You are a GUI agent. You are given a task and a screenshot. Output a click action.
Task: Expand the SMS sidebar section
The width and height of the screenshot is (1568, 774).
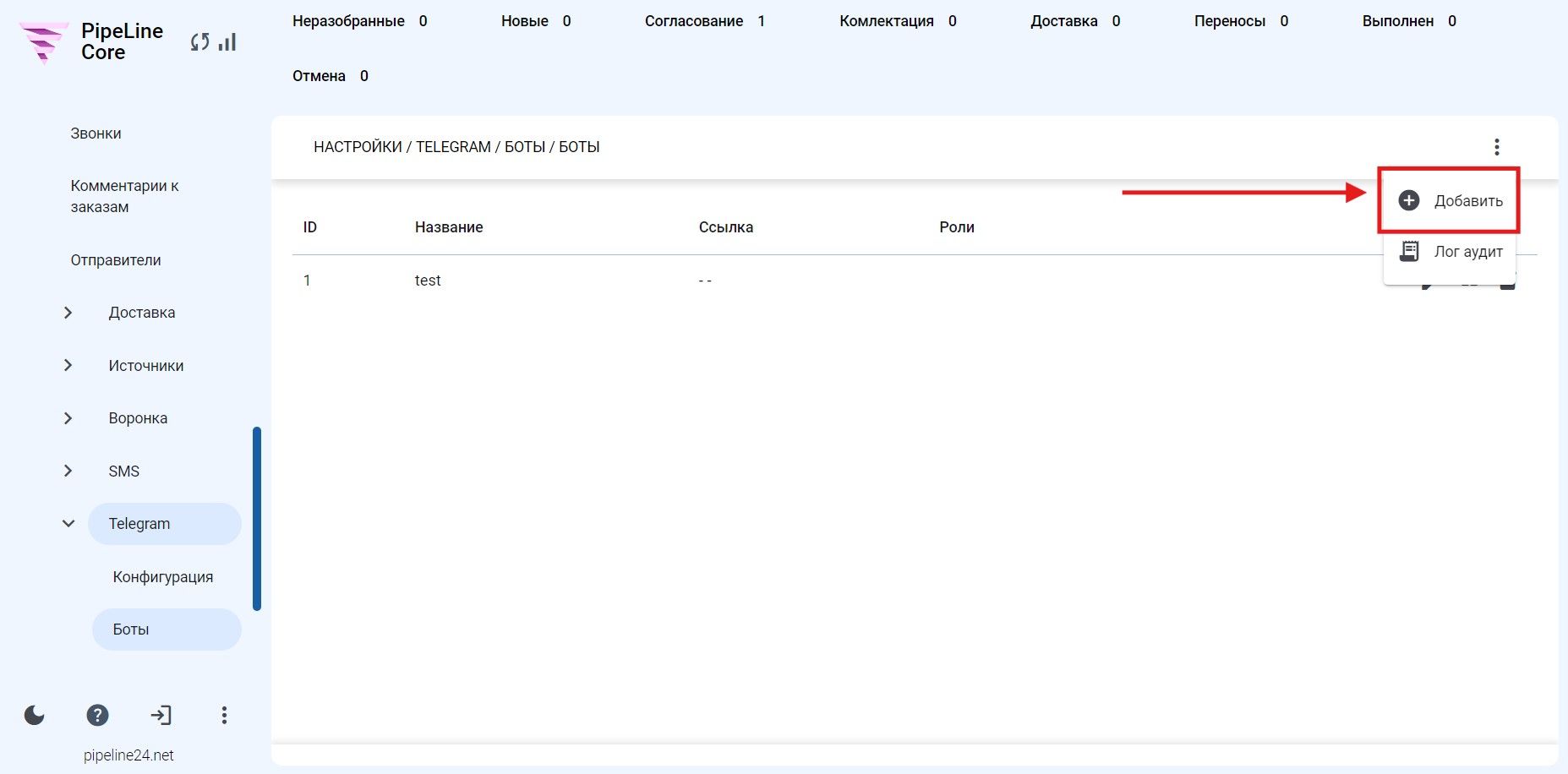[x=68, y=471]
